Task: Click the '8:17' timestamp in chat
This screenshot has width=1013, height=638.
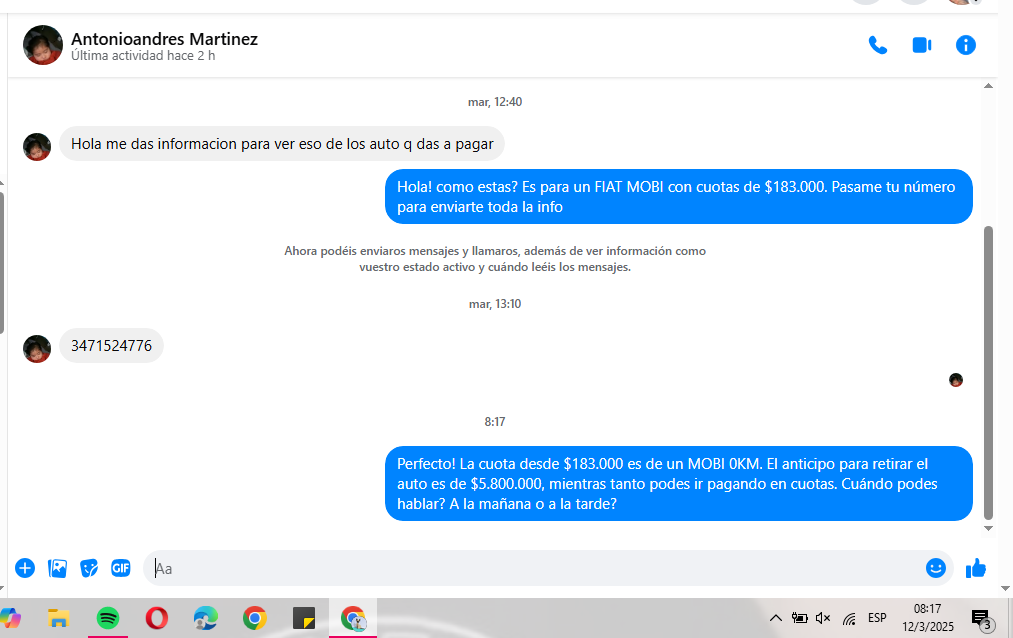Action: pos(495,422)
